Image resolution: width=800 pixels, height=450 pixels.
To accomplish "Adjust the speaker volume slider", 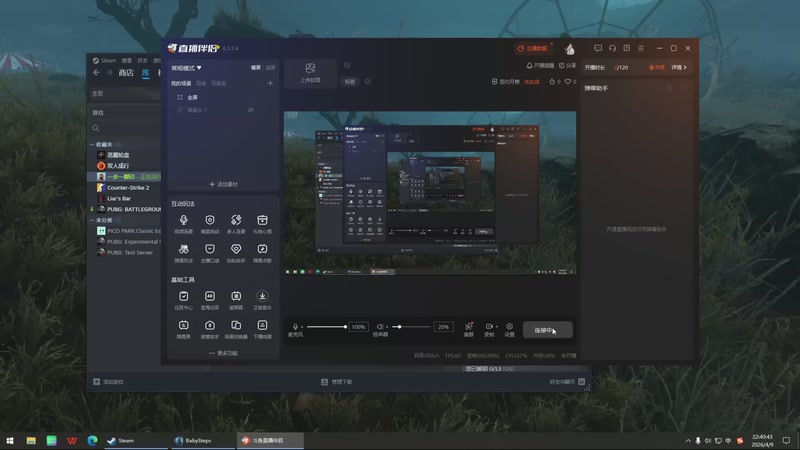I will pos(412,327).
